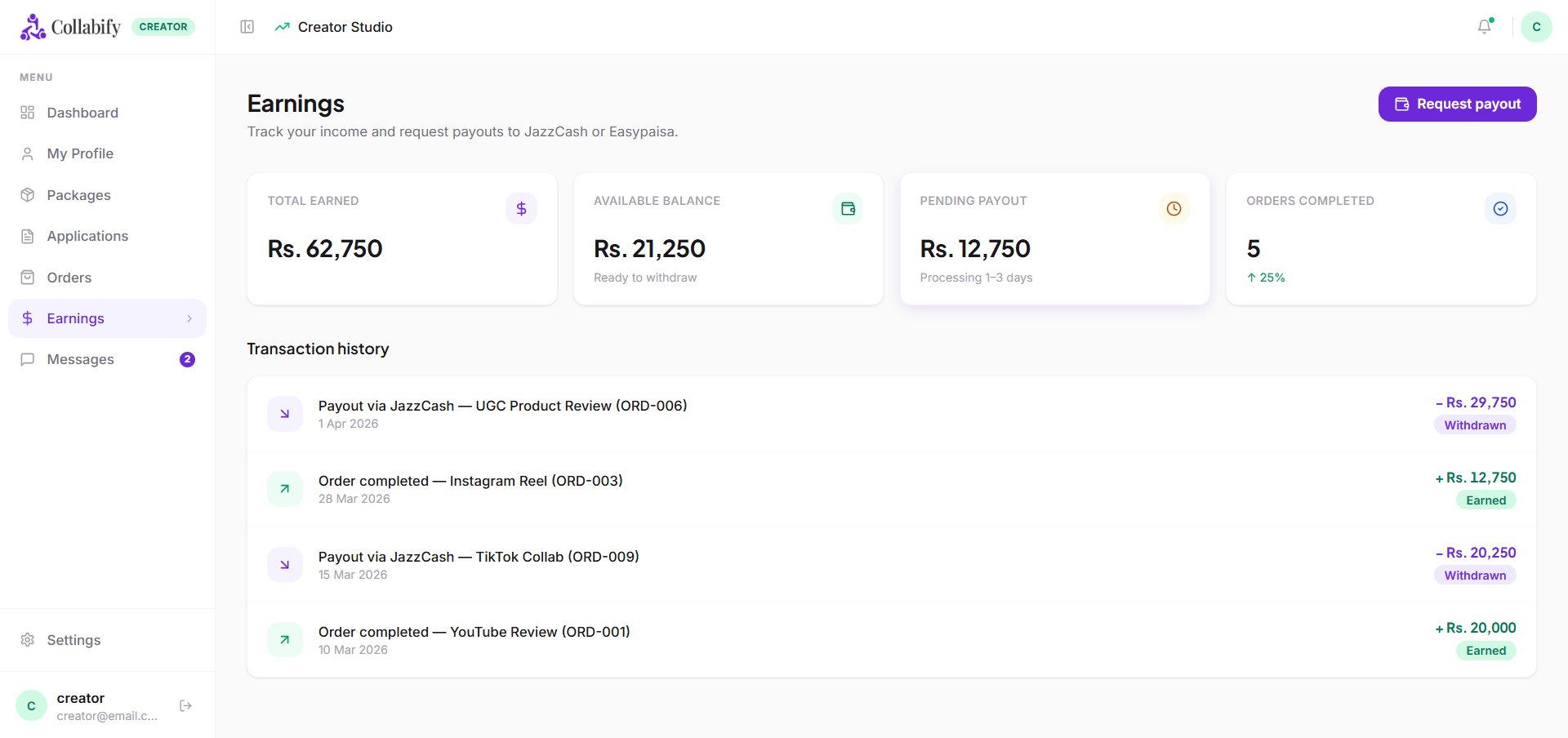Click the Messages chat bubble icon

pyautogui.click(x=28, y=359)
